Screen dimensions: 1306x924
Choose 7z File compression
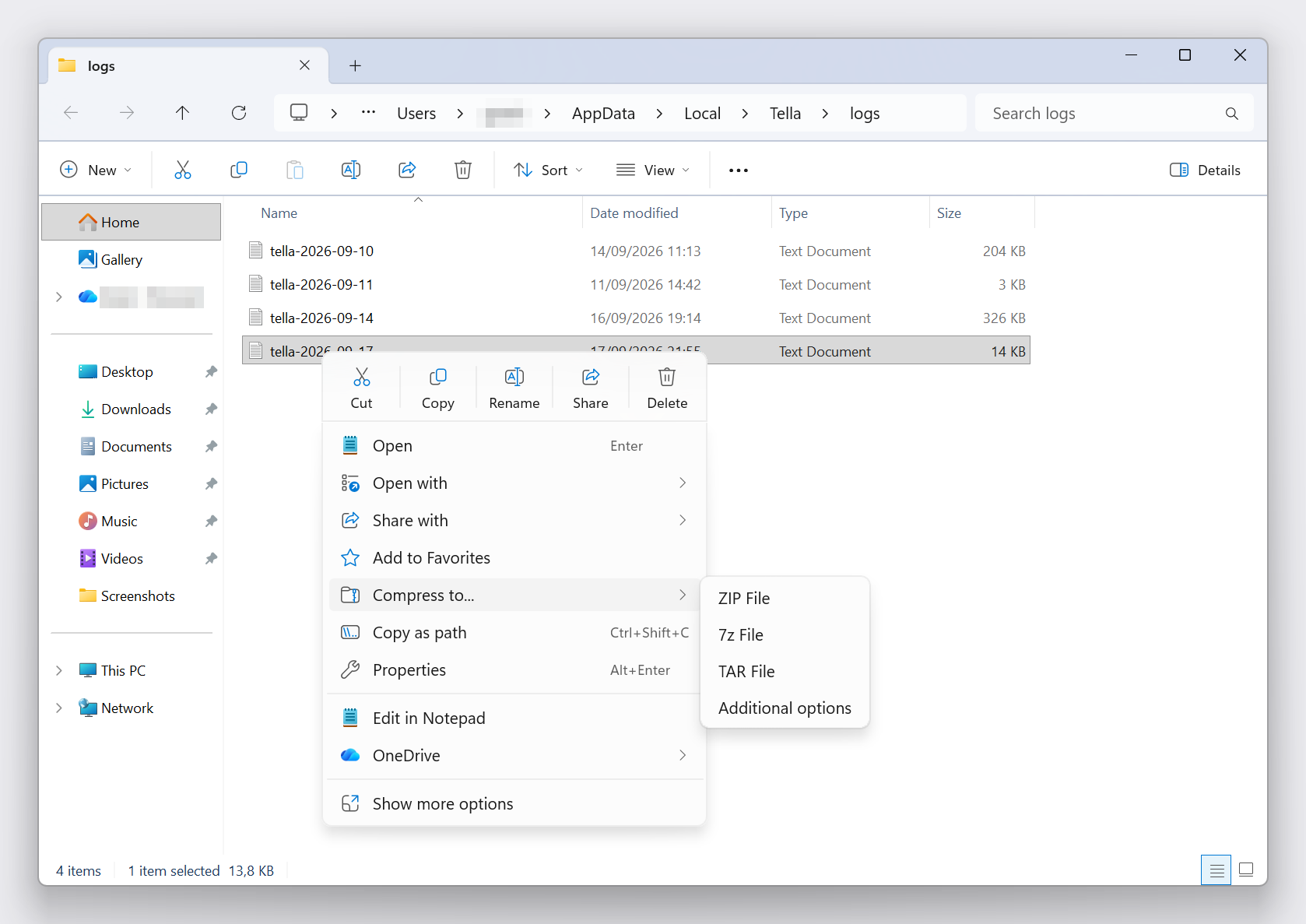click(785, 635)
